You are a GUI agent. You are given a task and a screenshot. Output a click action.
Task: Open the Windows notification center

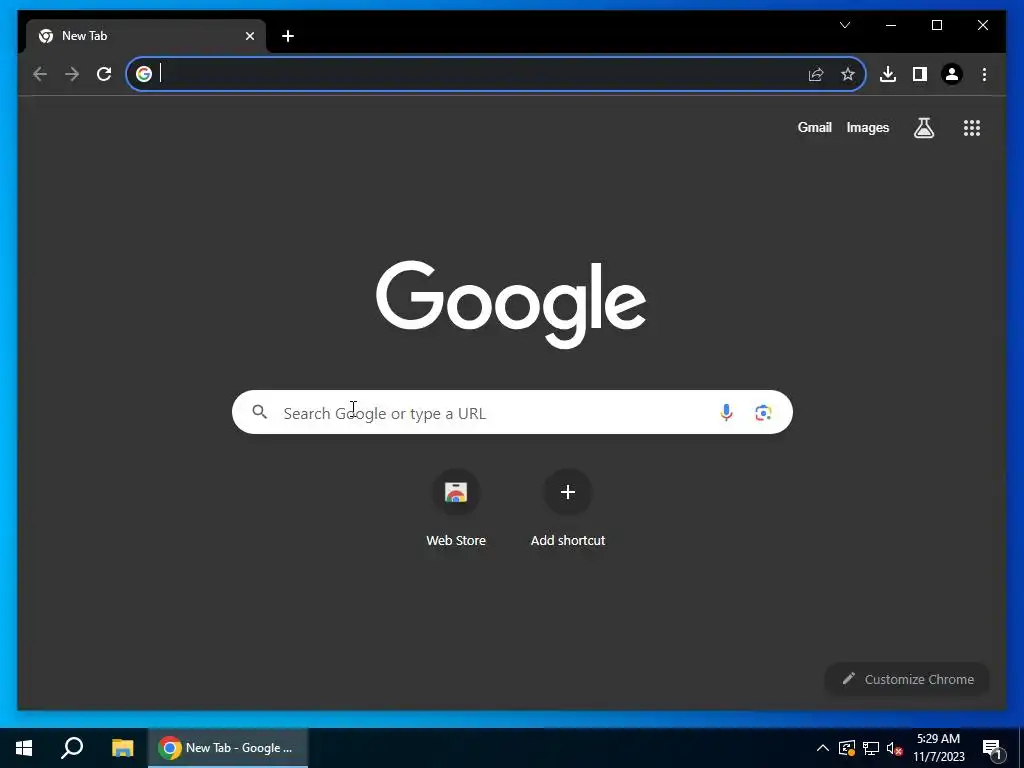click(x=992, y=748)
